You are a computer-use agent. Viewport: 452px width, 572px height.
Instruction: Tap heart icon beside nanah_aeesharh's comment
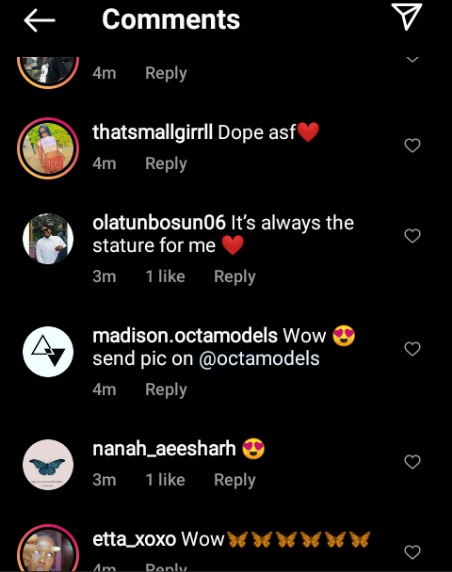click(x=413, y=461)
